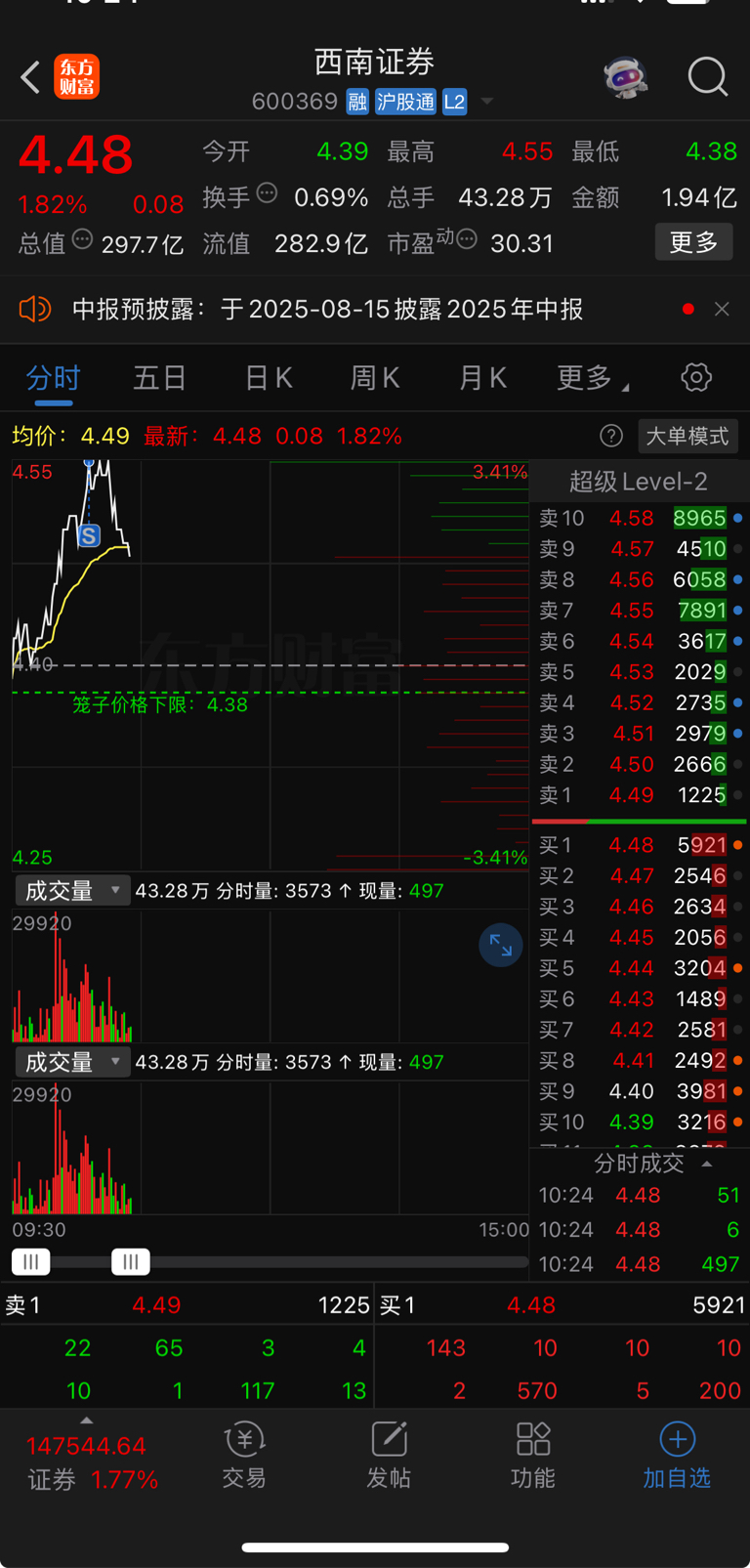
Task: Tap the 沪股通 badge
Action: pyautogui.click(x=405, y=102)
